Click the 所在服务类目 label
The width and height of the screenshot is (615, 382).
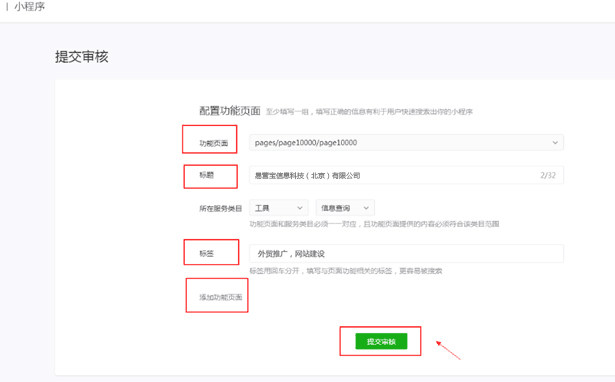coord(220,208)
